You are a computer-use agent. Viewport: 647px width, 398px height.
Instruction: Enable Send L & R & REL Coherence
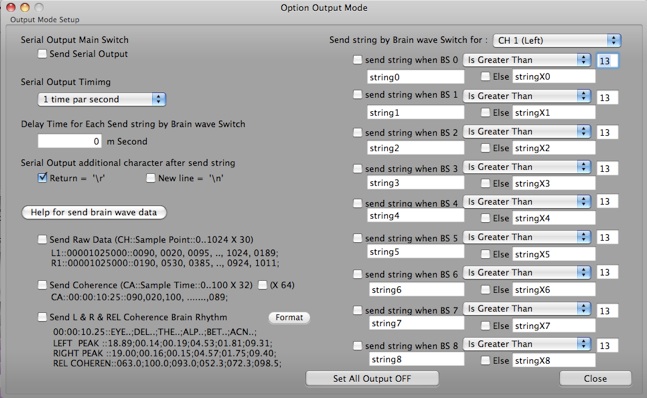[42, 317]
